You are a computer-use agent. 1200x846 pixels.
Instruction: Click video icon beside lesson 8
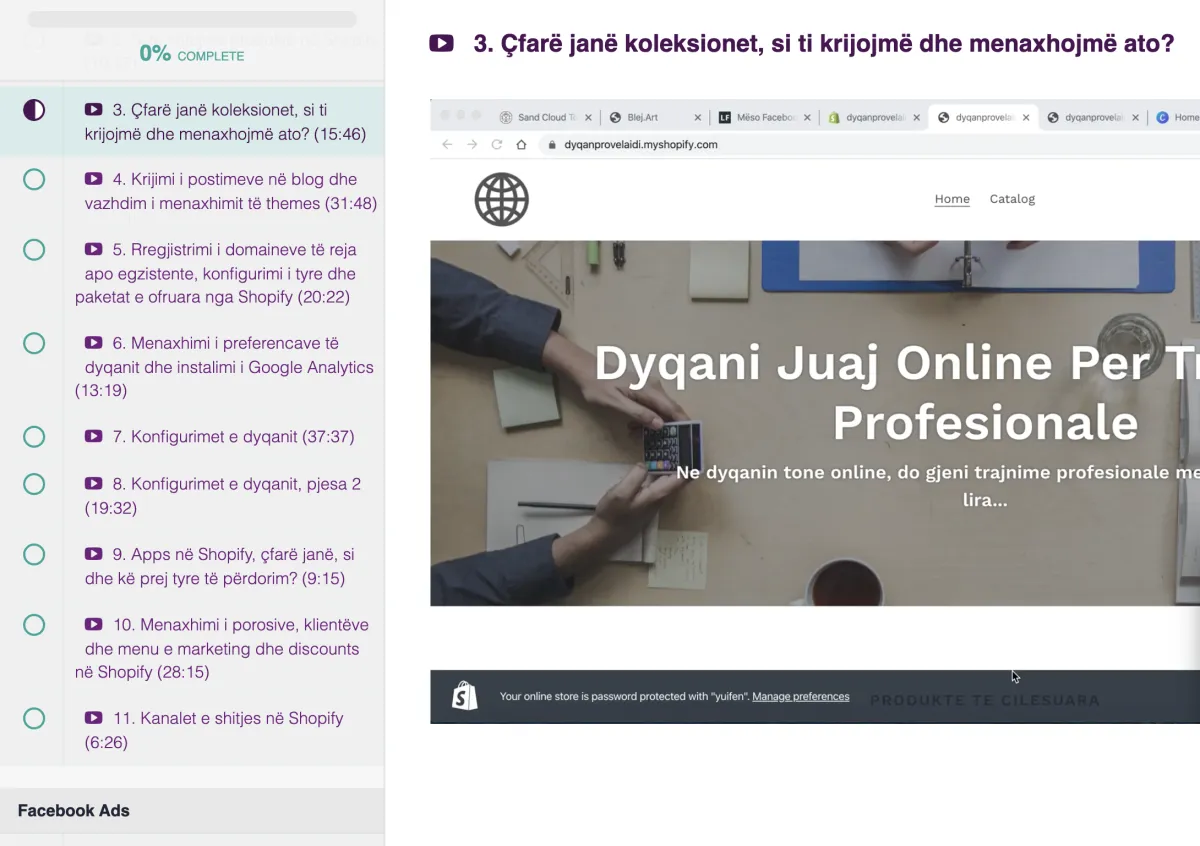(x=93, y=484)
